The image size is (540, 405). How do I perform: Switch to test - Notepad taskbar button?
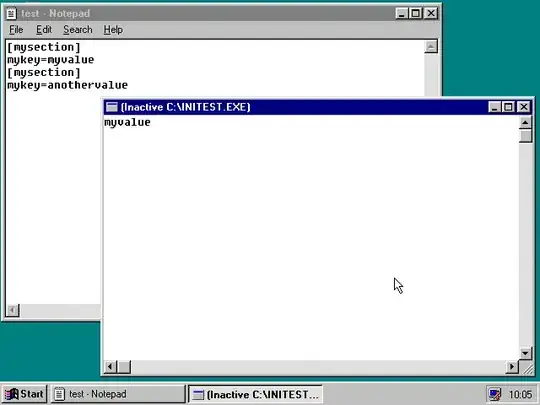tap(118, 394)
